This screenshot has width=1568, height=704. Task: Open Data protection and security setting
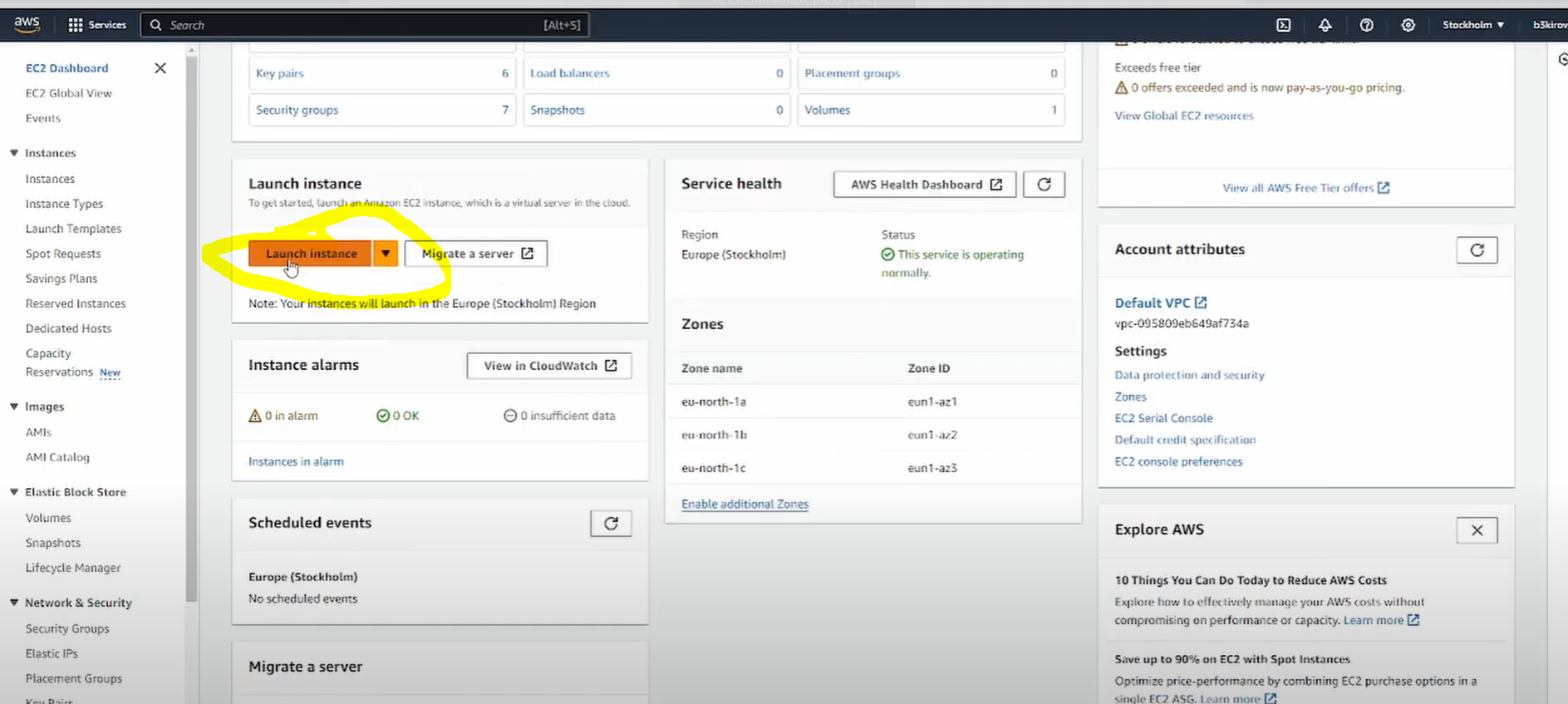point(1190,375)
